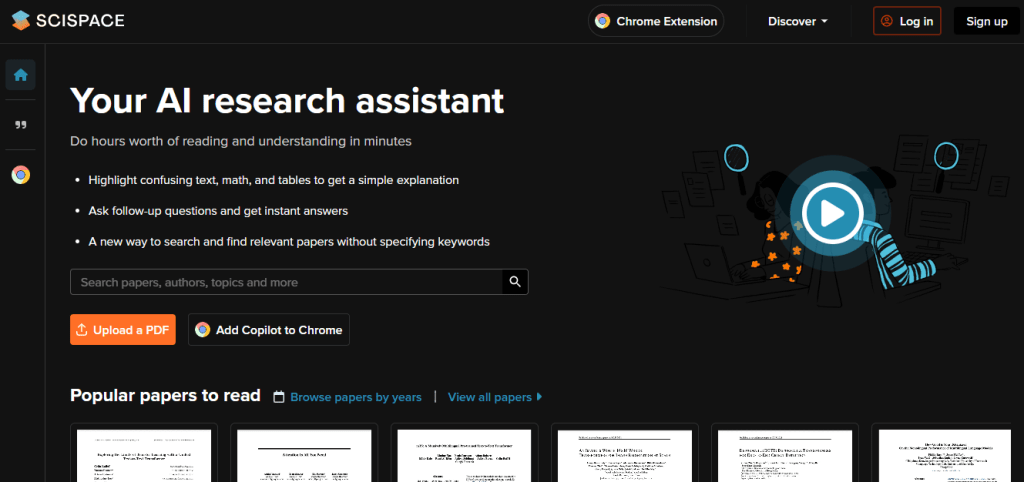
Task: Click "Ask follow-up questions and get instant answers"
Action: (x=218, y=211)
